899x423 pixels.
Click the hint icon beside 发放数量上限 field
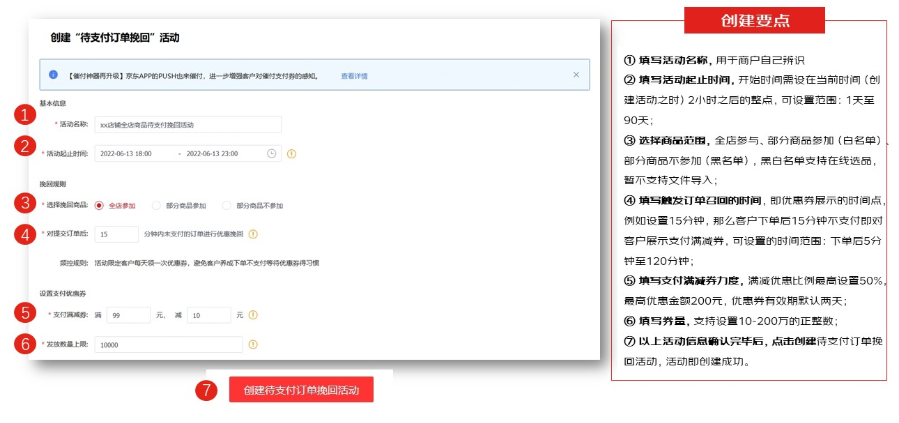(252, 344)
